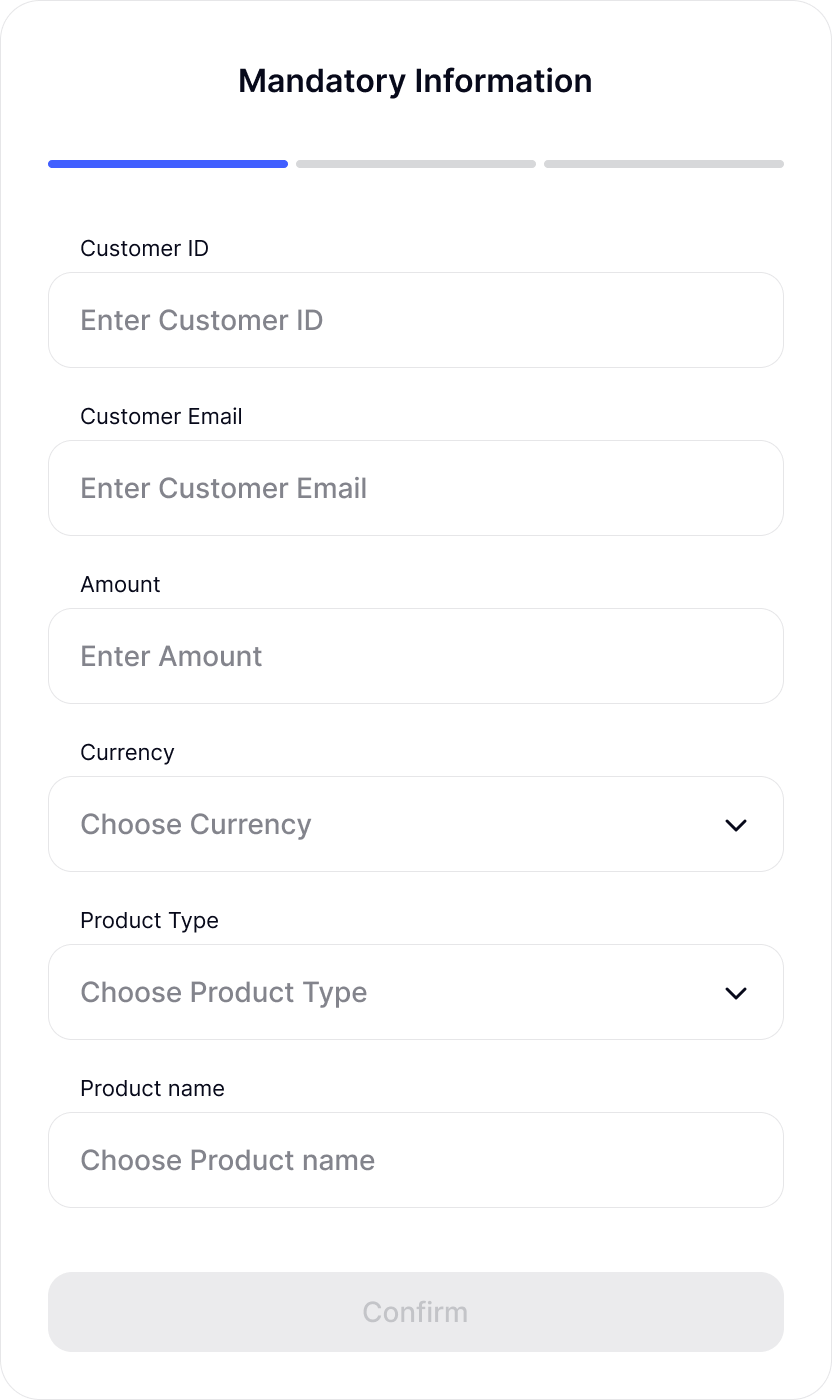The image size is (832, 1400).
Task: Click the Mandatory Information heading
Action: coord(415,81)
